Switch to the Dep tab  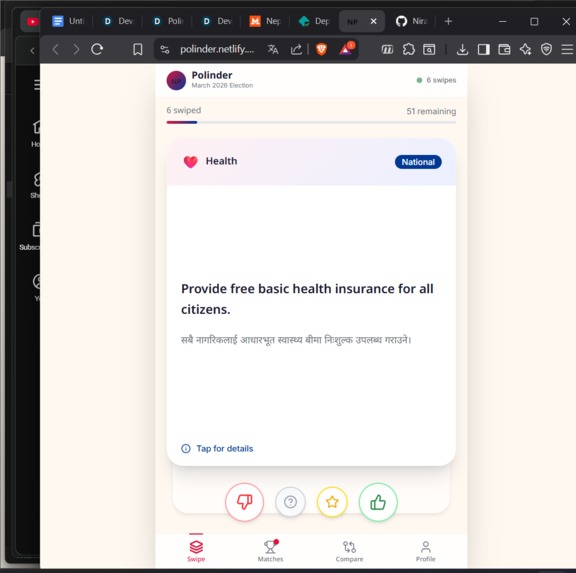(x=314, y=21)
